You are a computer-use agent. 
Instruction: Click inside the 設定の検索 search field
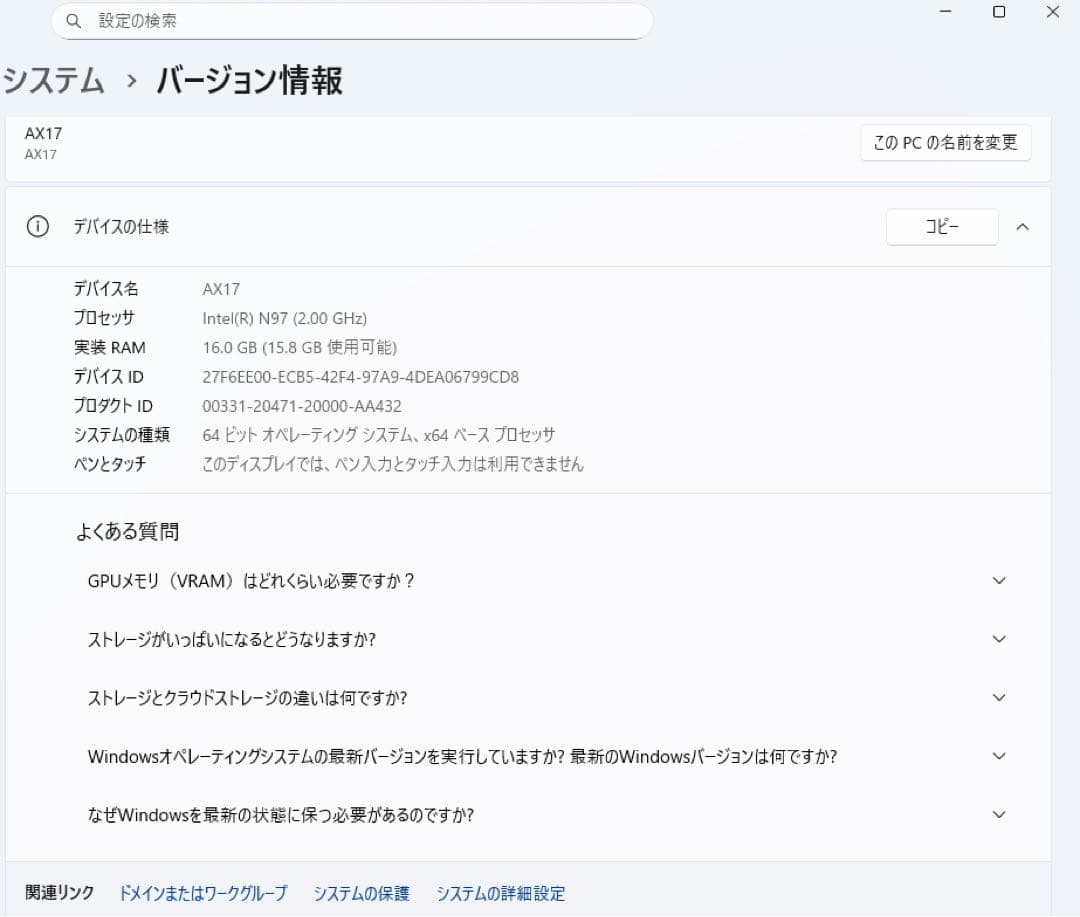(350, 21)
